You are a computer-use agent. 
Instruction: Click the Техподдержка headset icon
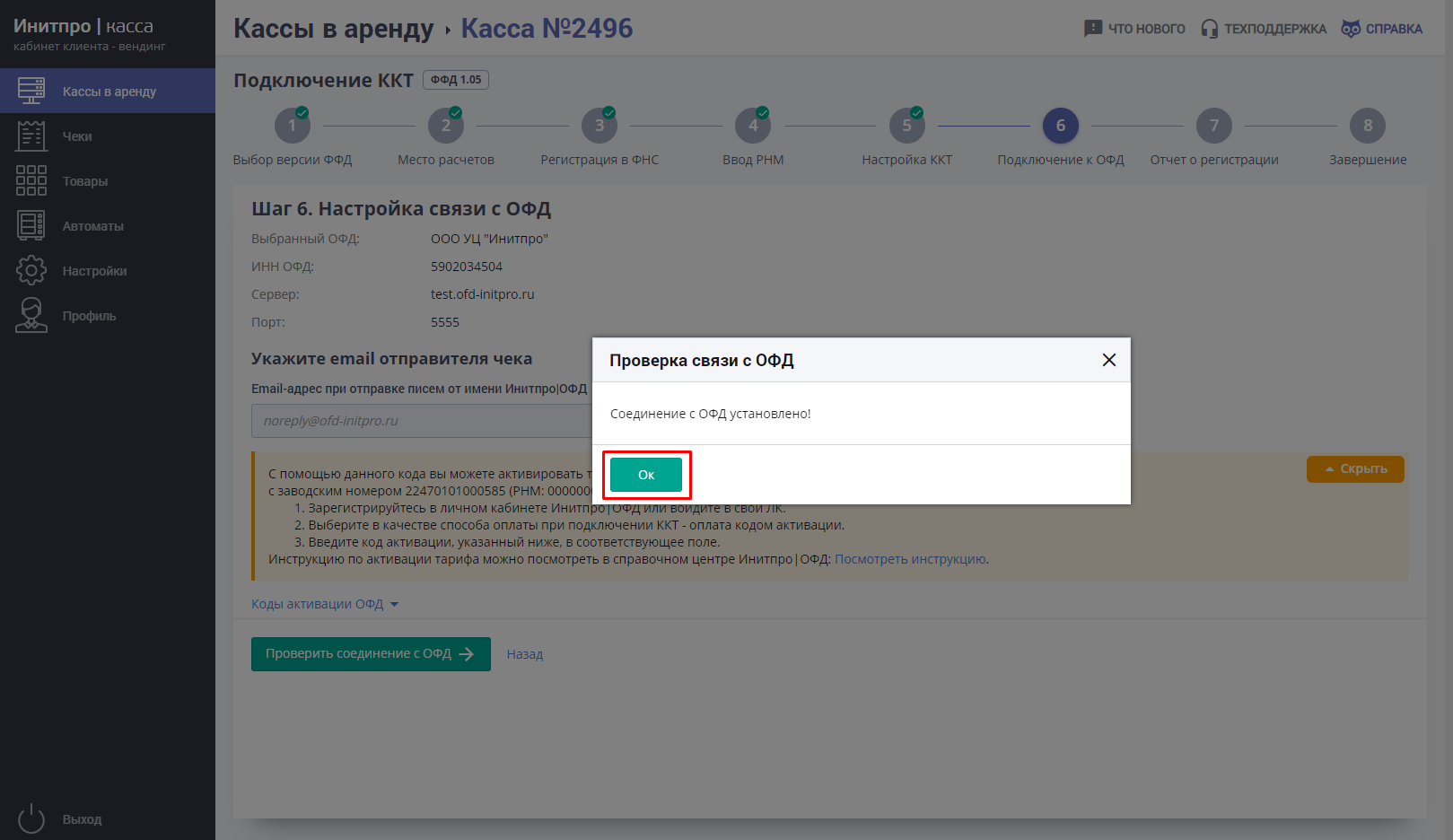point(1209,29)
